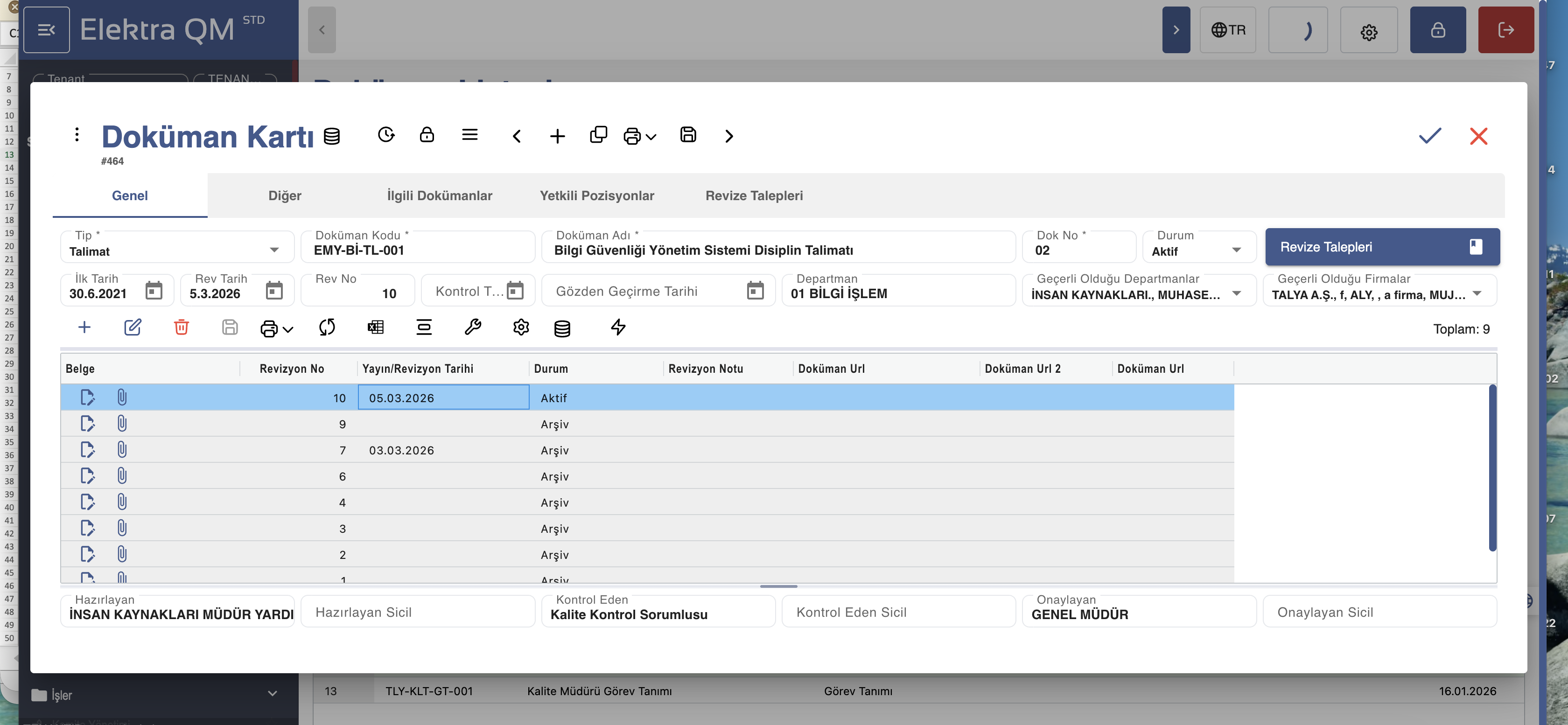Viewport: 1568px width, 725px height.
Task: Click the duplicate copy icon in header
Action: pos(598,134)
